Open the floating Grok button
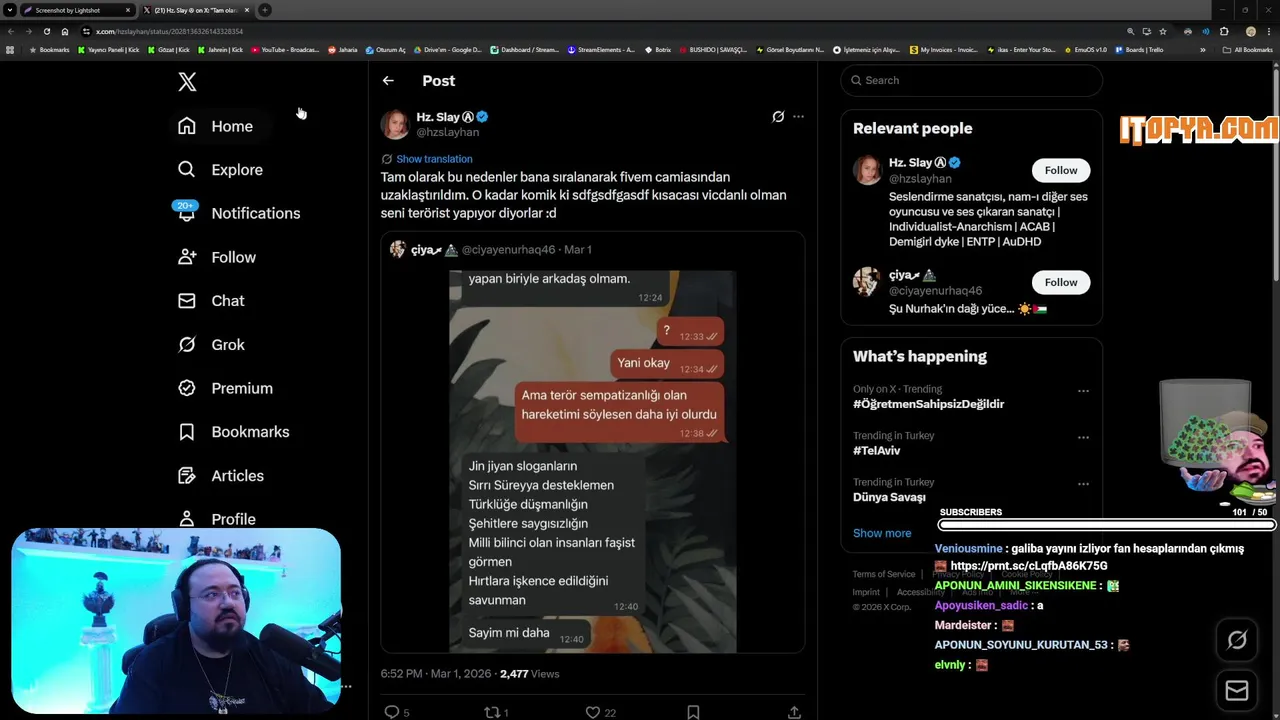Screen dimensions: 1280x720 point(1237,640)
